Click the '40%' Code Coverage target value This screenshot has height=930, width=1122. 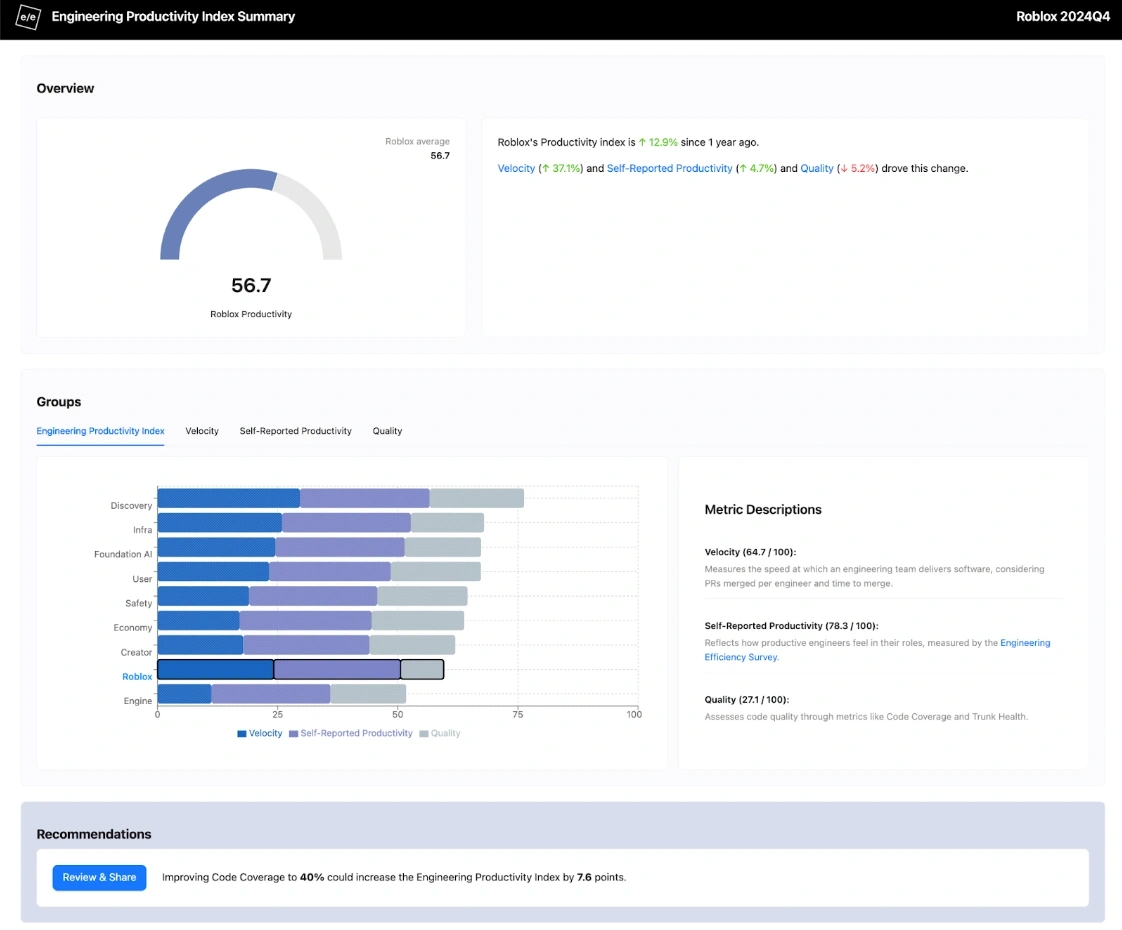pyautogui.click(x=312, y=877)
